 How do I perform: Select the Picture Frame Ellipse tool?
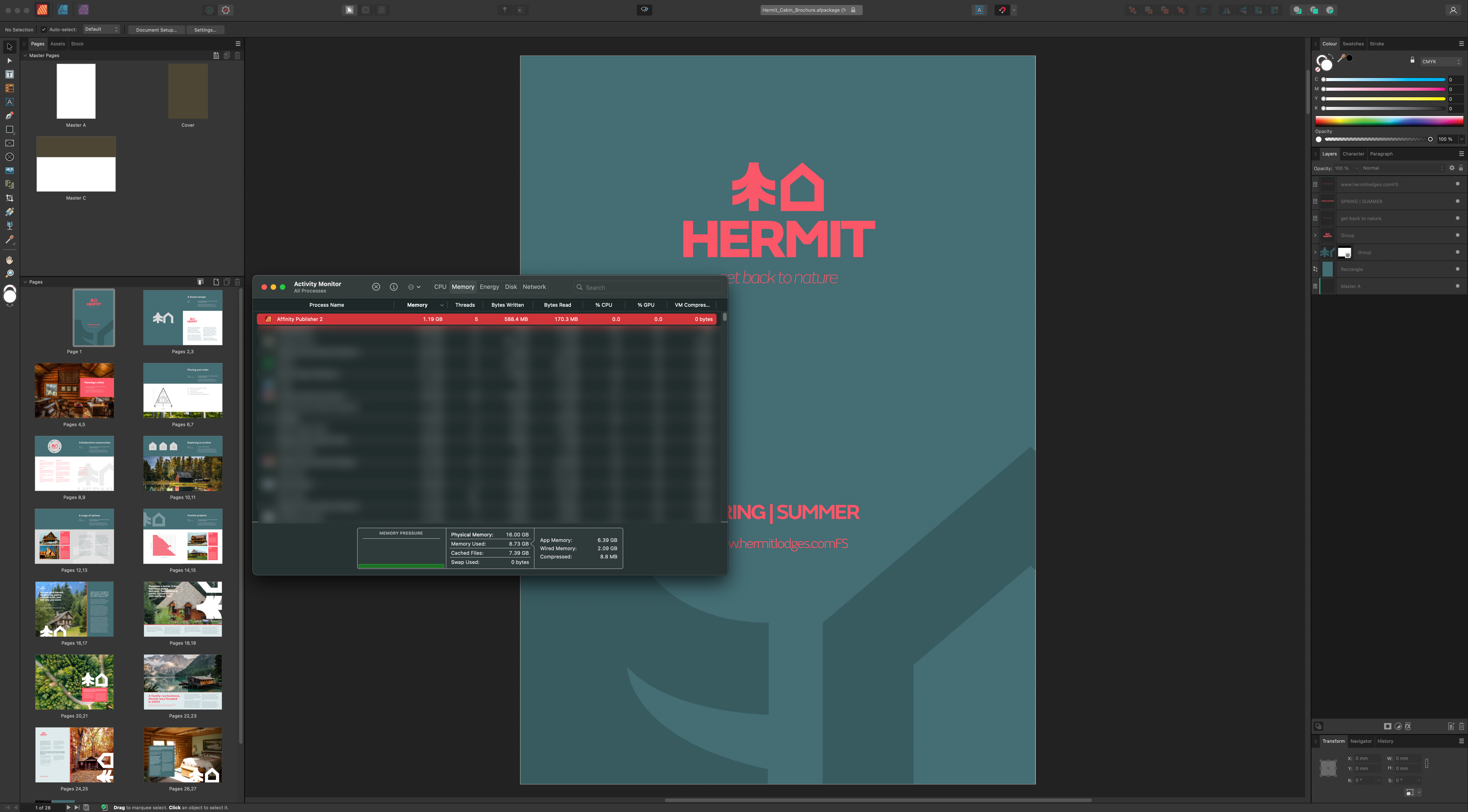click(9, 157)
